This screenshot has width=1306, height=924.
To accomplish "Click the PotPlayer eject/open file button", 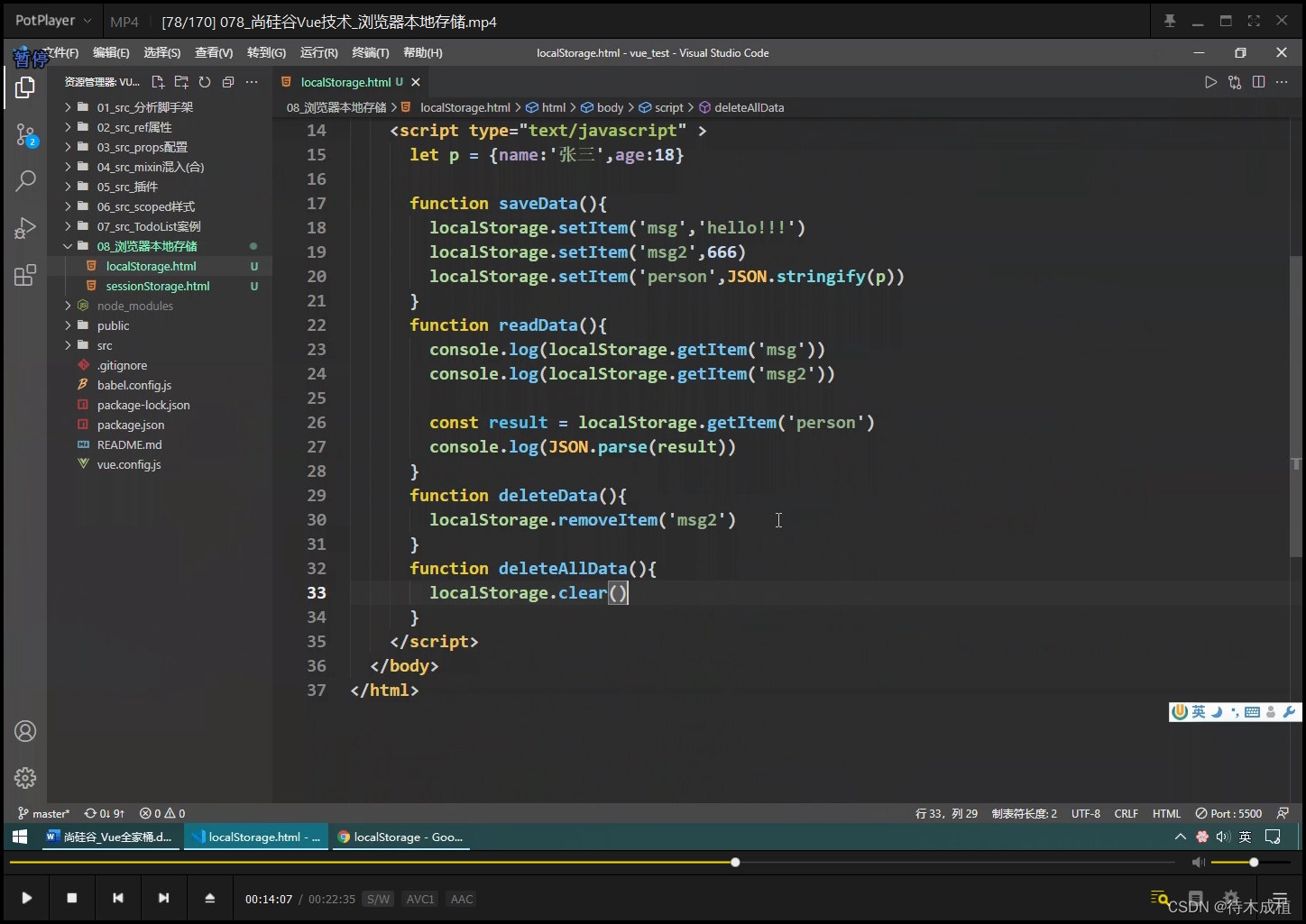I will 210,898.
